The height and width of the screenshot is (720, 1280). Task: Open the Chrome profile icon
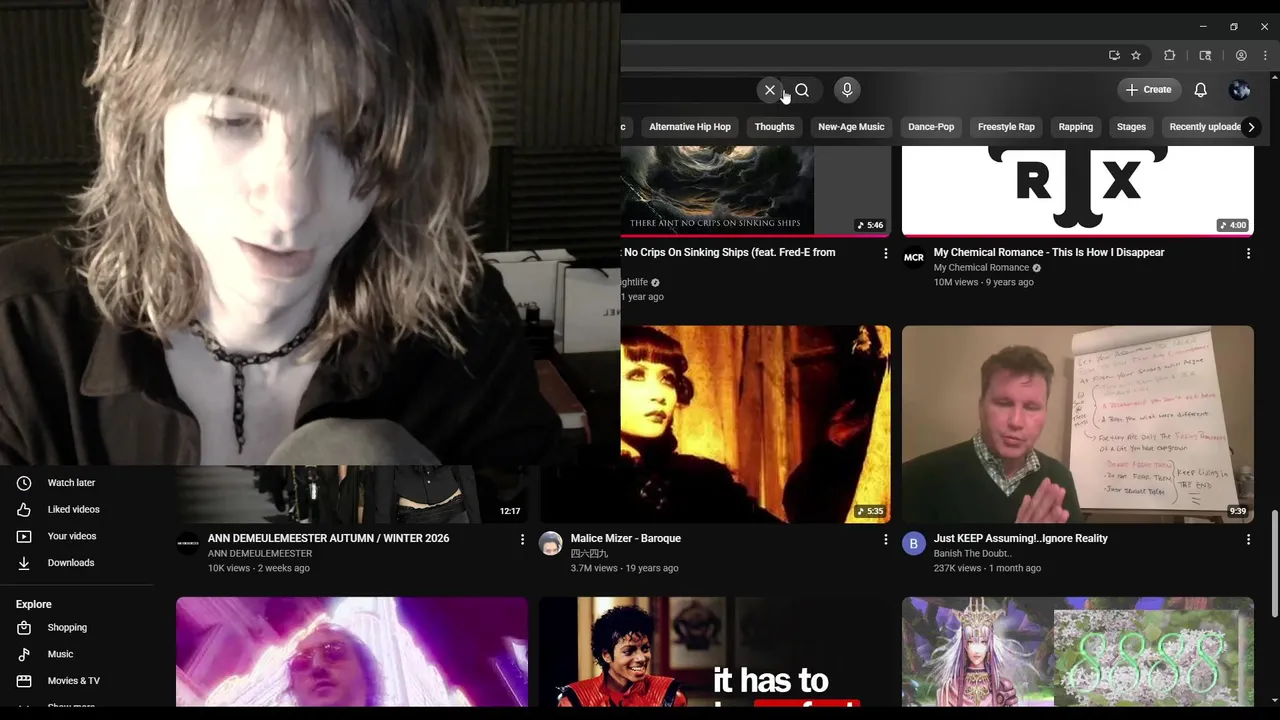[1241, 55]
